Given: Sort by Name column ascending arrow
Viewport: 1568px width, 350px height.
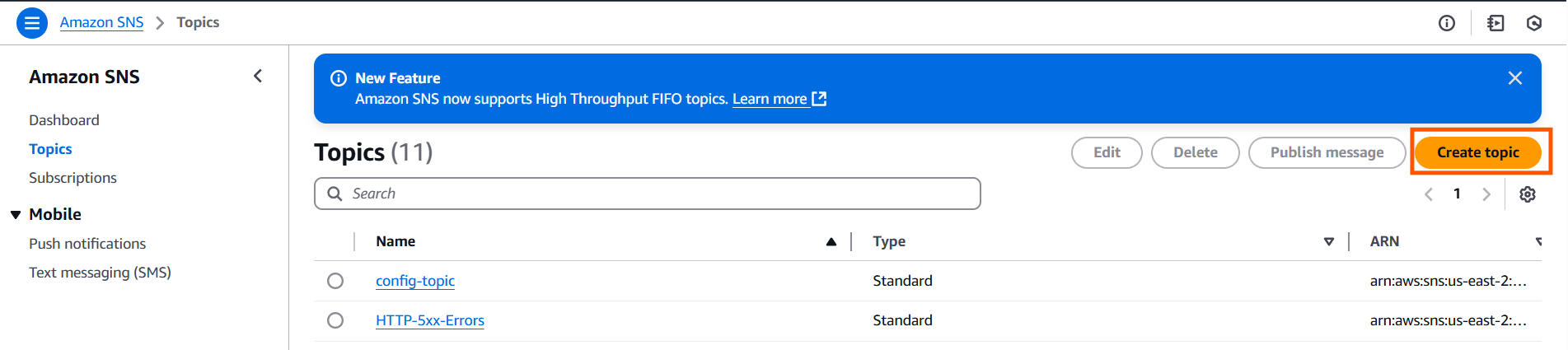Looking at the screenshot, I should click(831, 241).
